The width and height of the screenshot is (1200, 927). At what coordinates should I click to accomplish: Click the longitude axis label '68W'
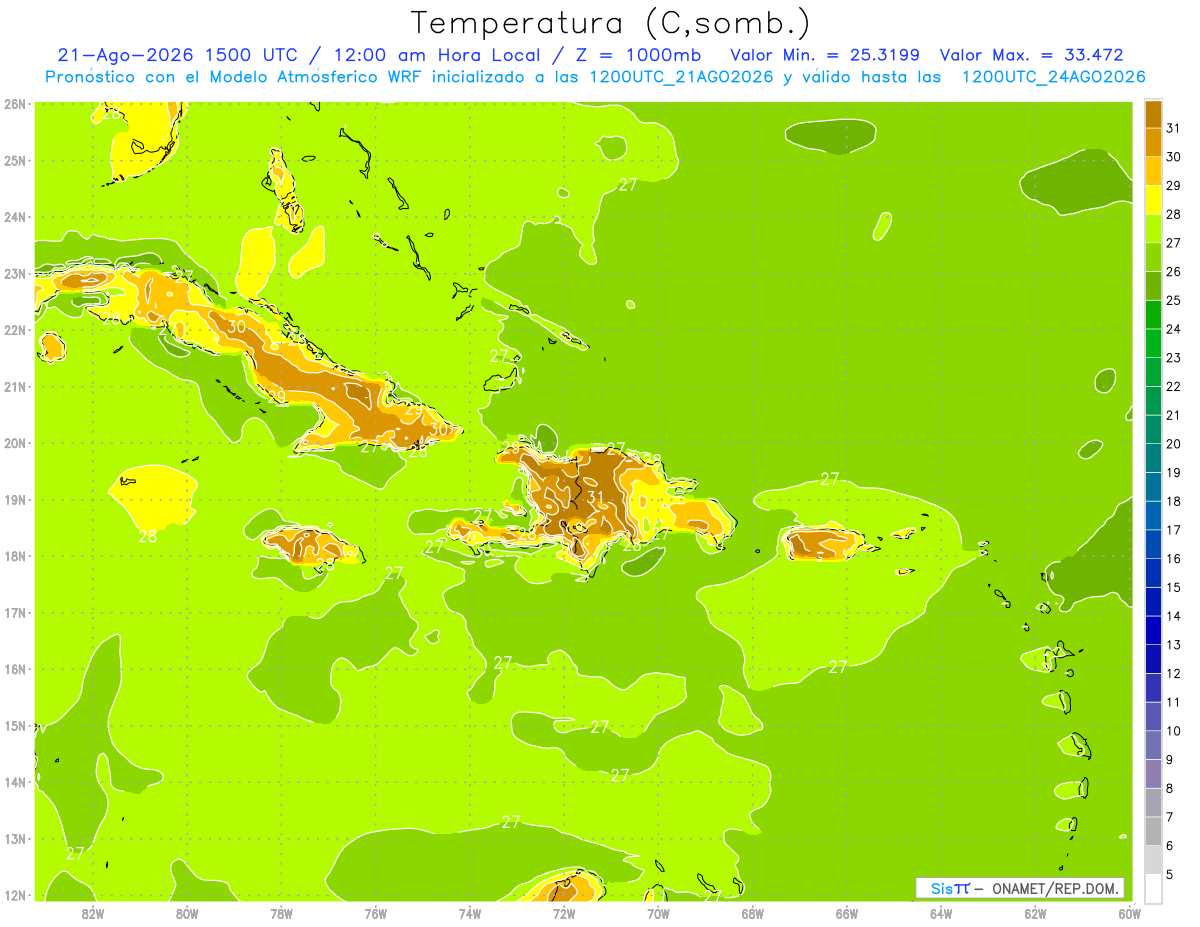pyautogui.click(x=752, y=913)
